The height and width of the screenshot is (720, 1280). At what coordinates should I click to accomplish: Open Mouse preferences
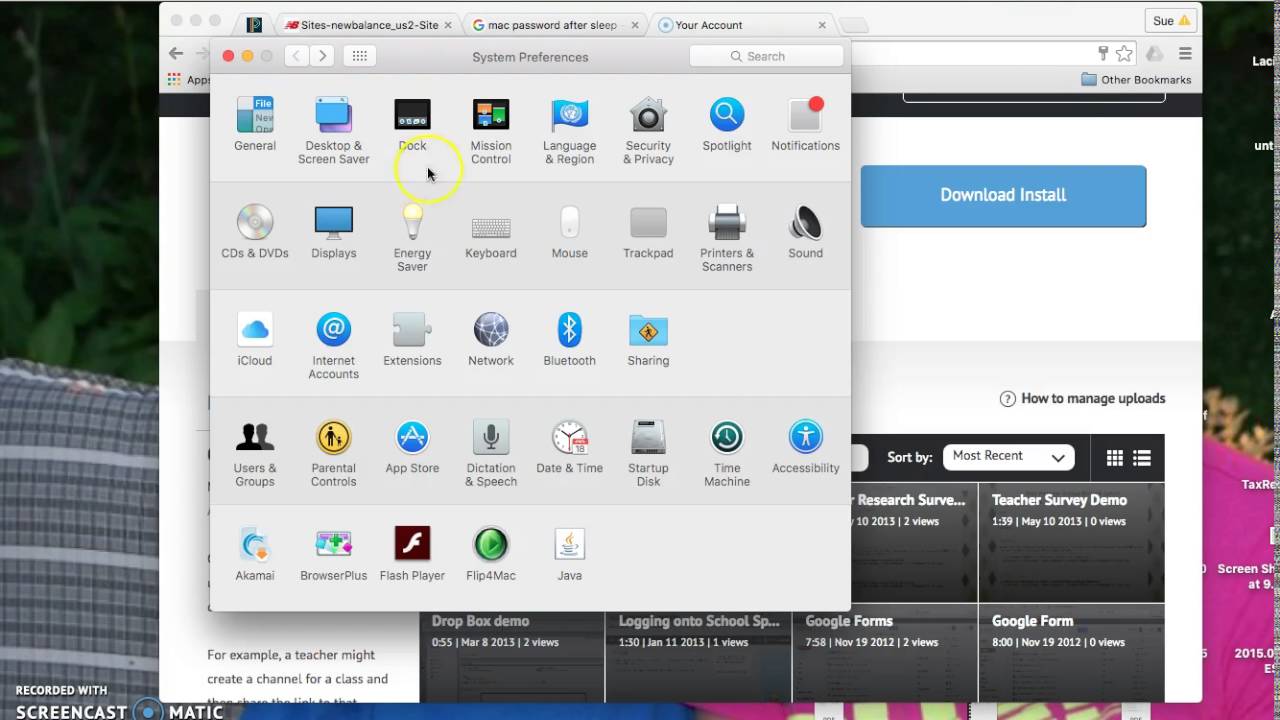point(569,232)
